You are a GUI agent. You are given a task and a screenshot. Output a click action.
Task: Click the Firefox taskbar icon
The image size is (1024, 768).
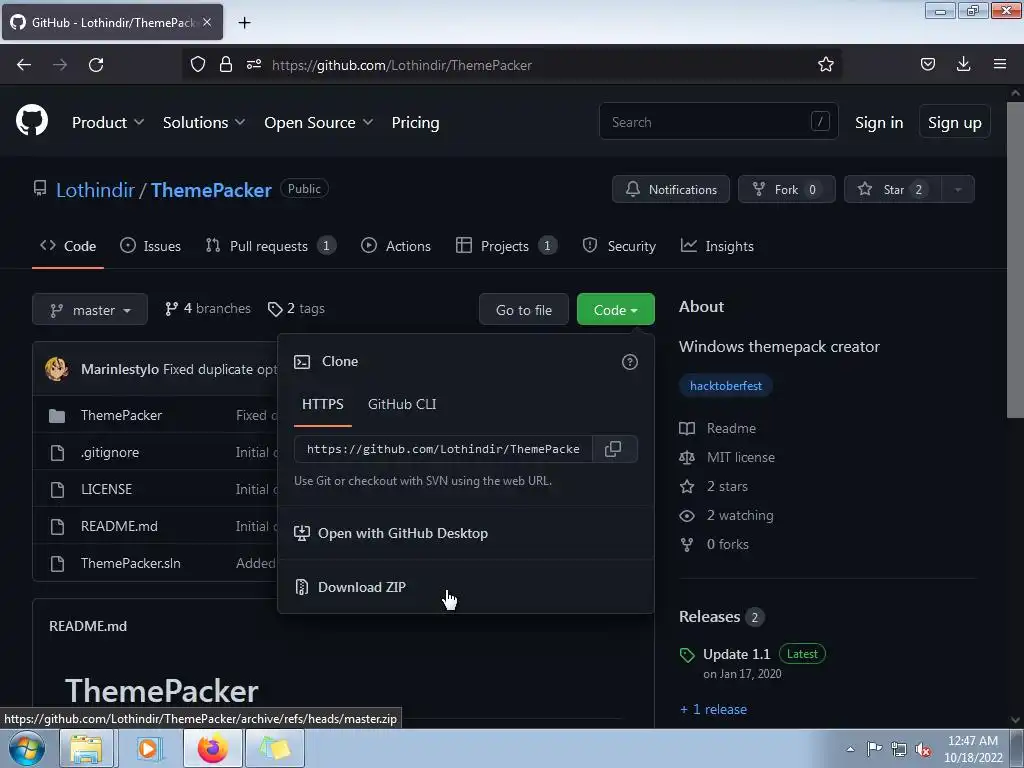coord(213,748)
